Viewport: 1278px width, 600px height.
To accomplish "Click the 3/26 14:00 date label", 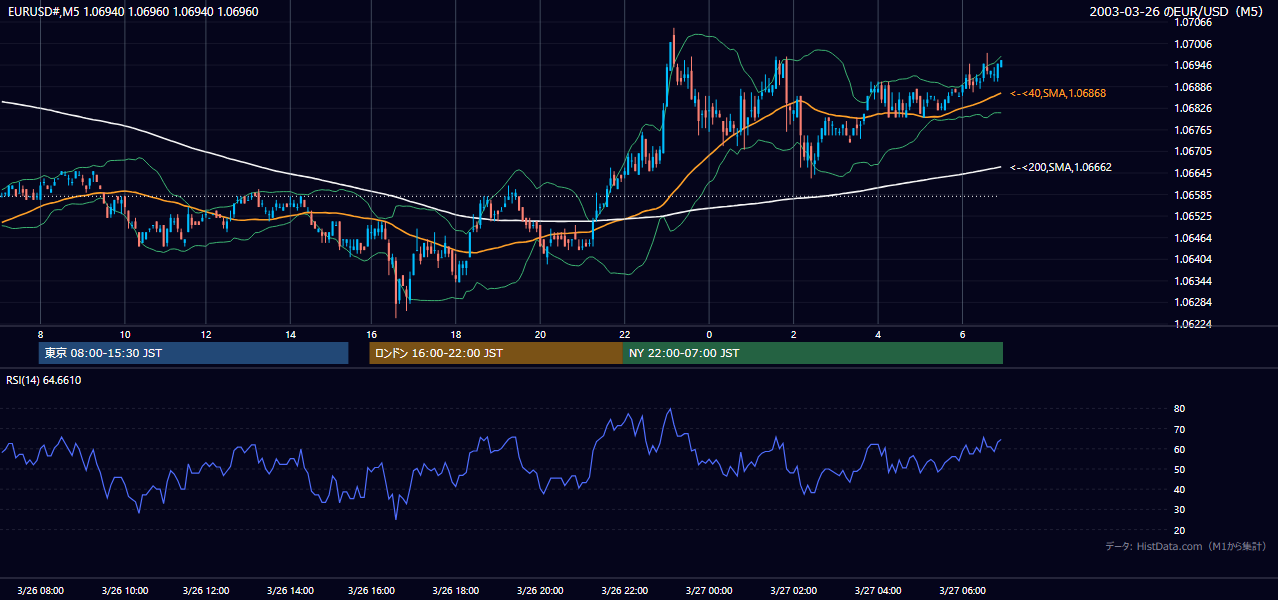I will [x=292, y=591].
